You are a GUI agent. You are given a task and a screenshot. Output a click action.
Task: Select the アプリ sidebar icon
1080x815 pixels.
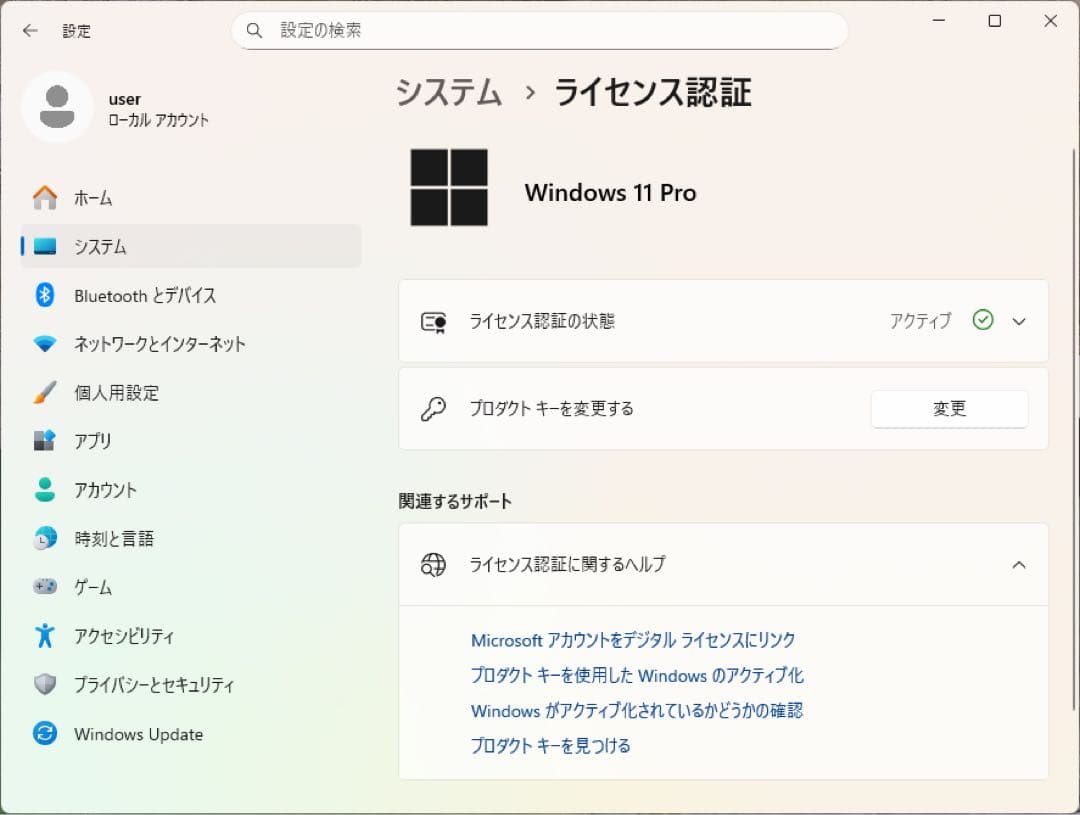[x=48, y=441]
